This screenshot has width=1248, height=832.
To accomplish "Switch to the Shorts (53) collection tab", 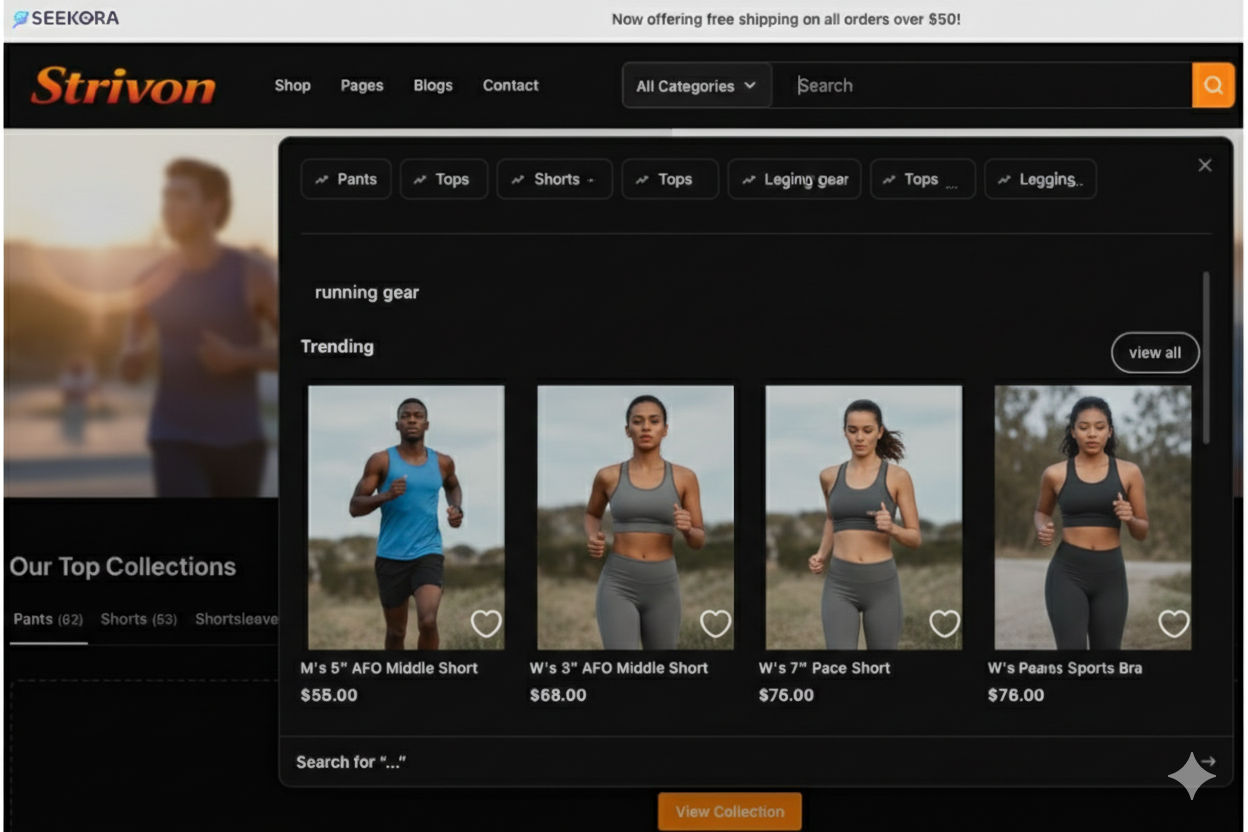I will click(138, 619).
